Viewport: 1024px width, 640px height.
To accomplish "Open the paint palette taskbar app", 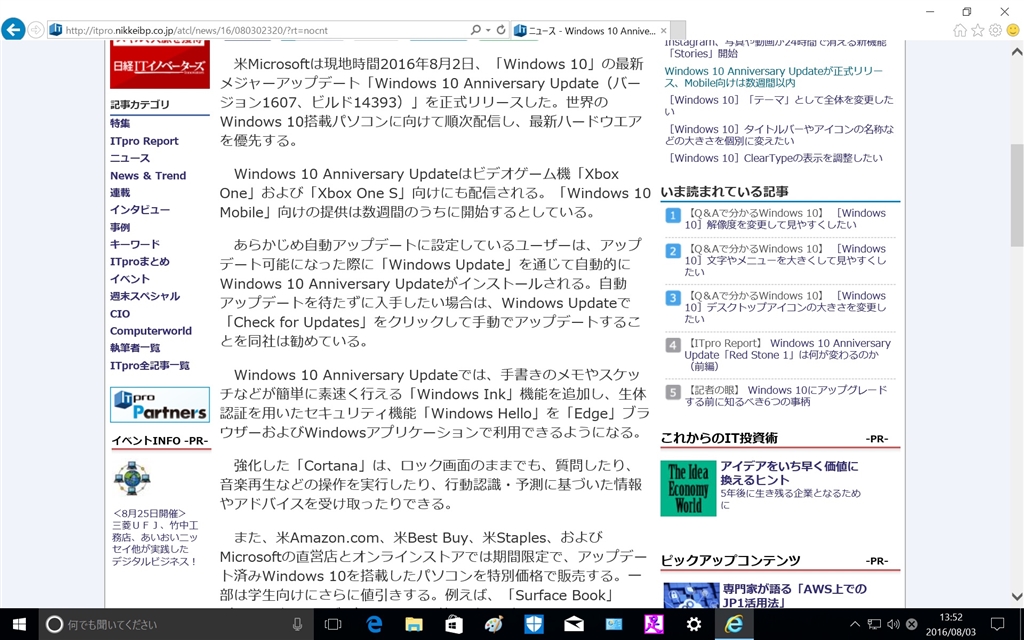I will 494,624.
